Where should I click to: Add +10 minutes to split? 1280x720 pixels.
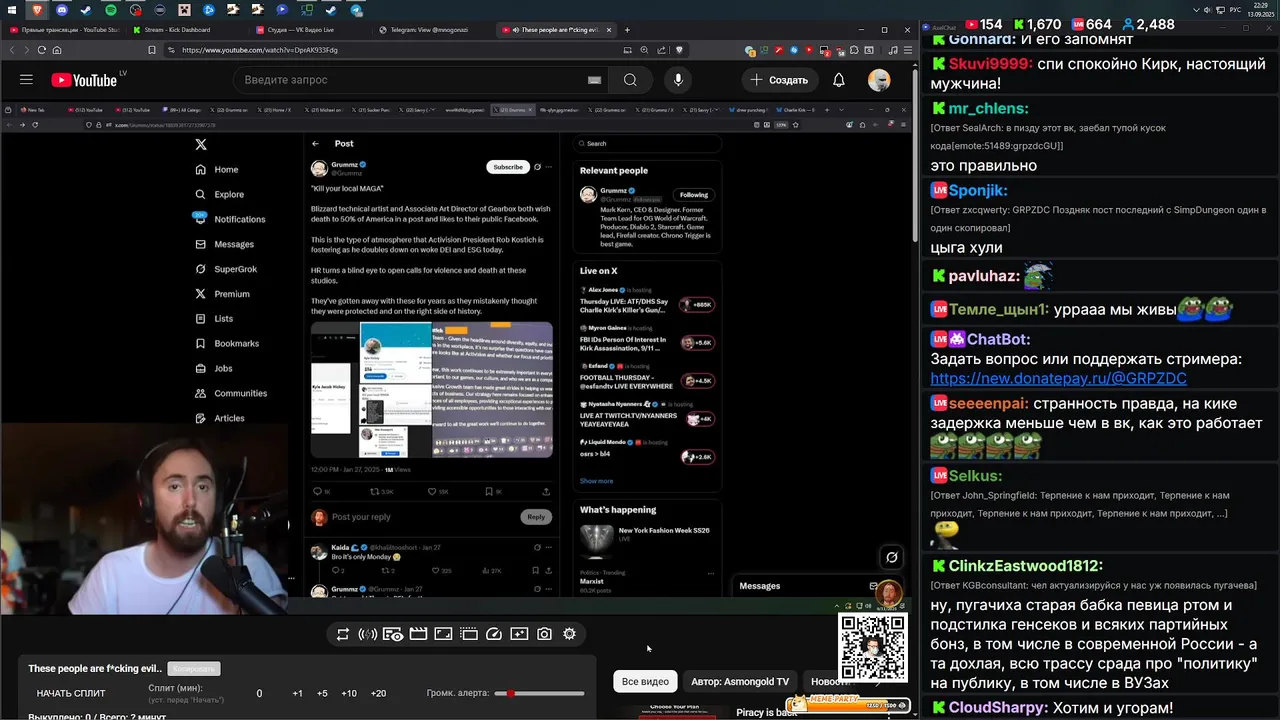(x=349, y=693)
